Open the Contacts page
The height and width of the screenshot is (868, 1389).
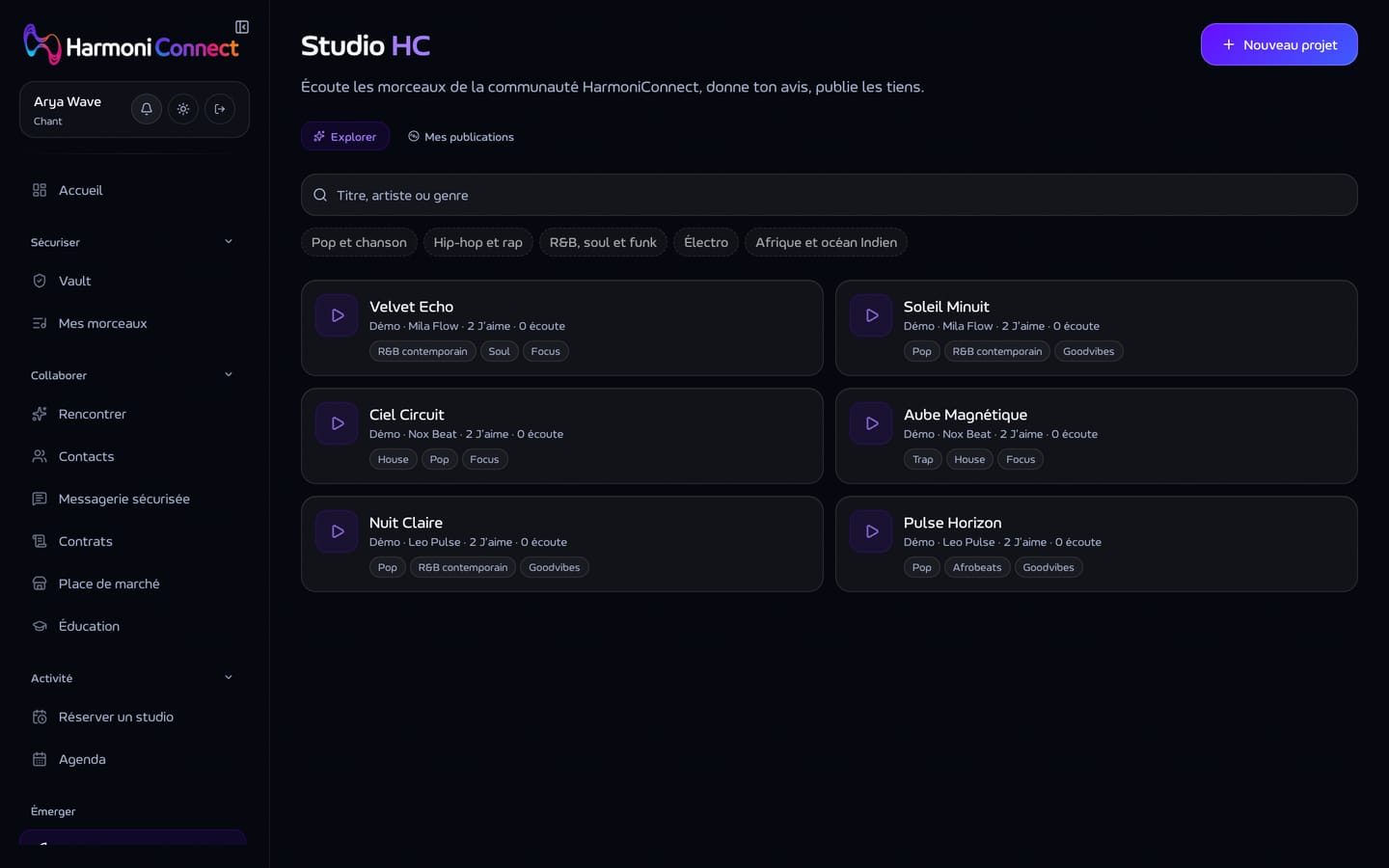134,456
